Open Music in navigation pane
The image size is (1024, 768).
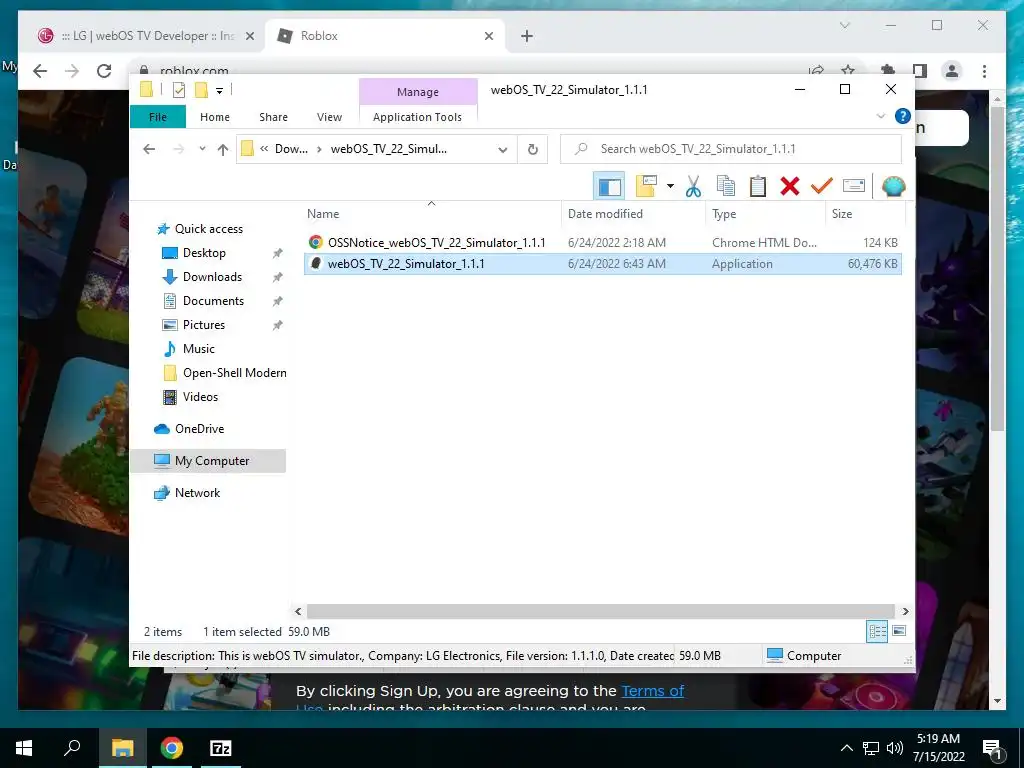(199, 349)
